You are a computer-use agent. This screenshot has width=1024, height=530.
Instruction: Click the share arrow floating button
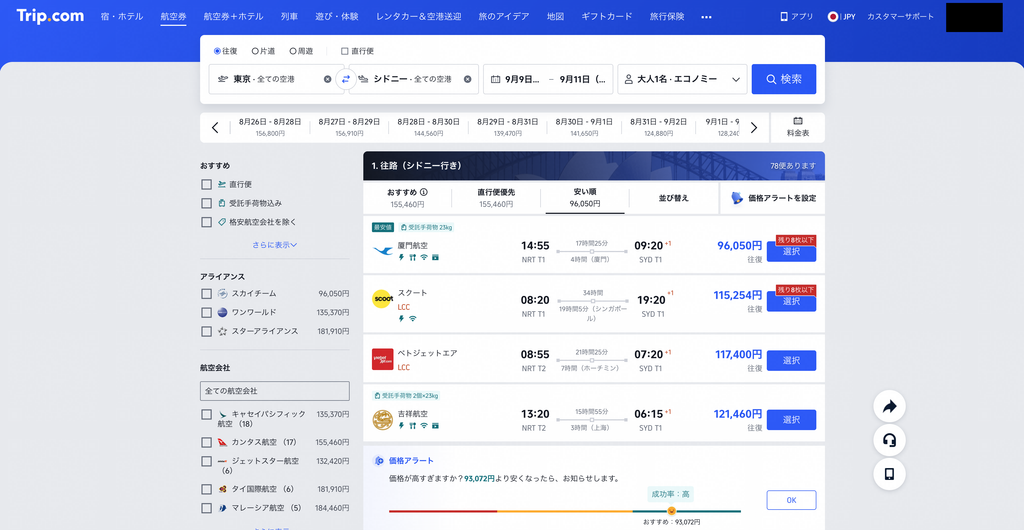coord(889,407)
